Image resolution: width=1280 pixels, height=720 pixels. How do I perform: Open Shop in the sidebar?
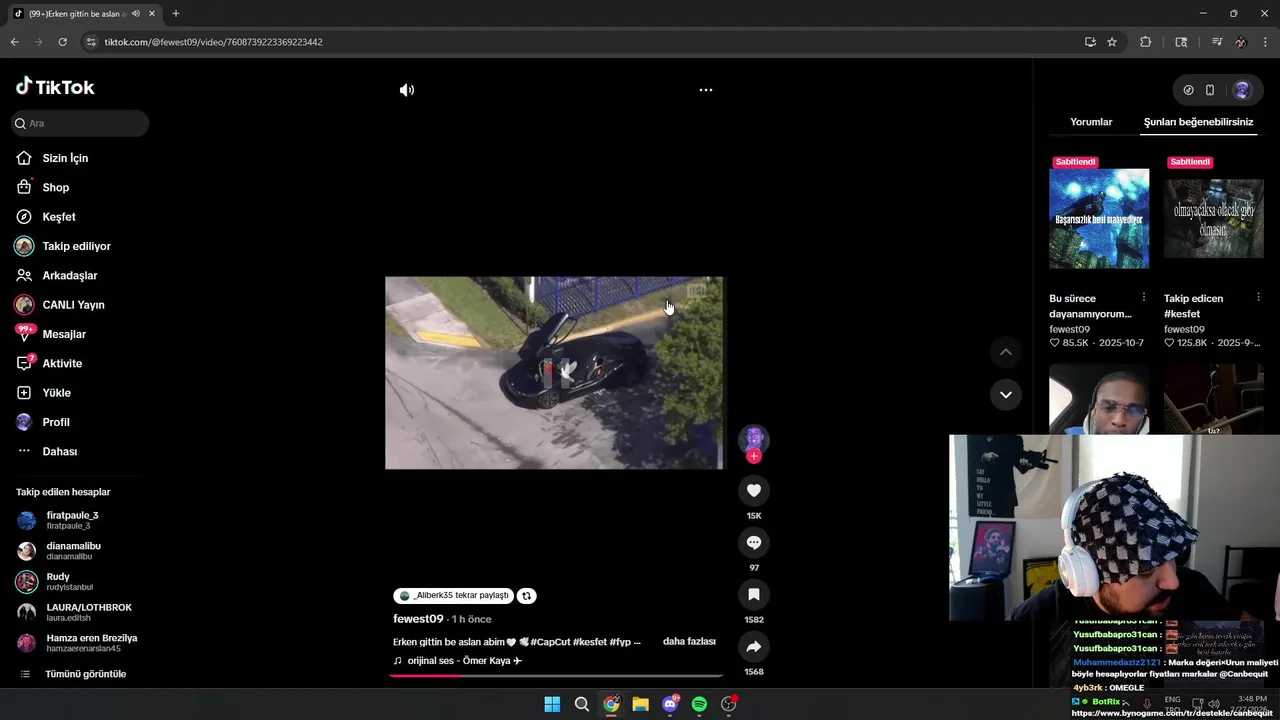[x=56, y=187]
